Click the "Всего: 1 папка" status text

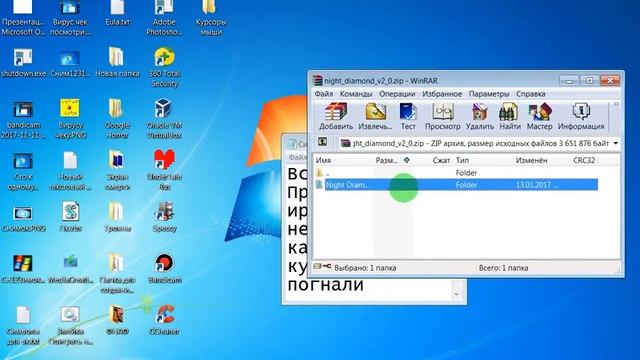click(503, 268)
